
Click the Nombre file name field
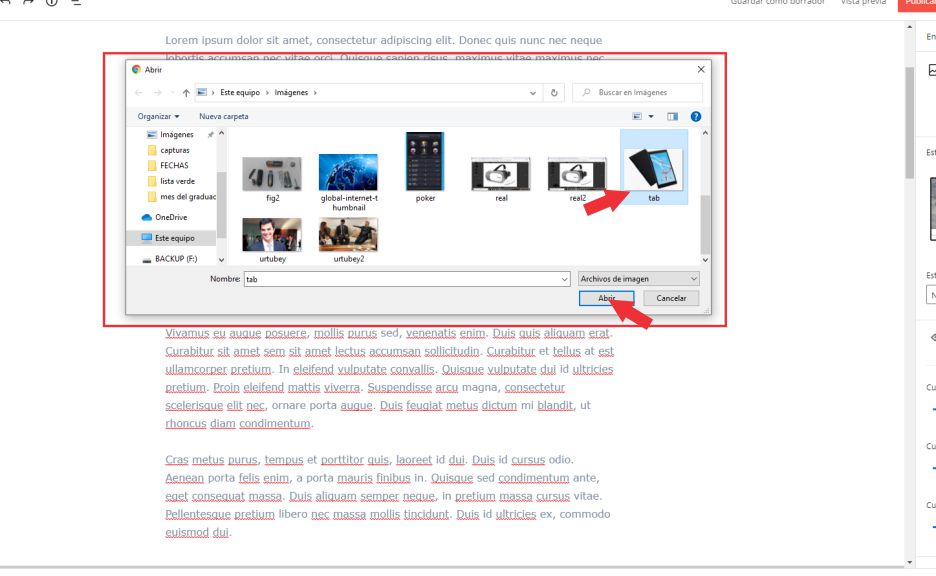pyautogui.click(x=402, y=279)
